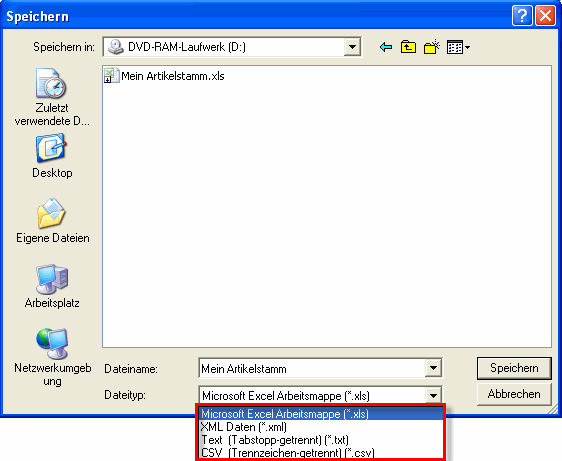
Task: Go back using the blue arrow icon
Action: click(386, 47)
